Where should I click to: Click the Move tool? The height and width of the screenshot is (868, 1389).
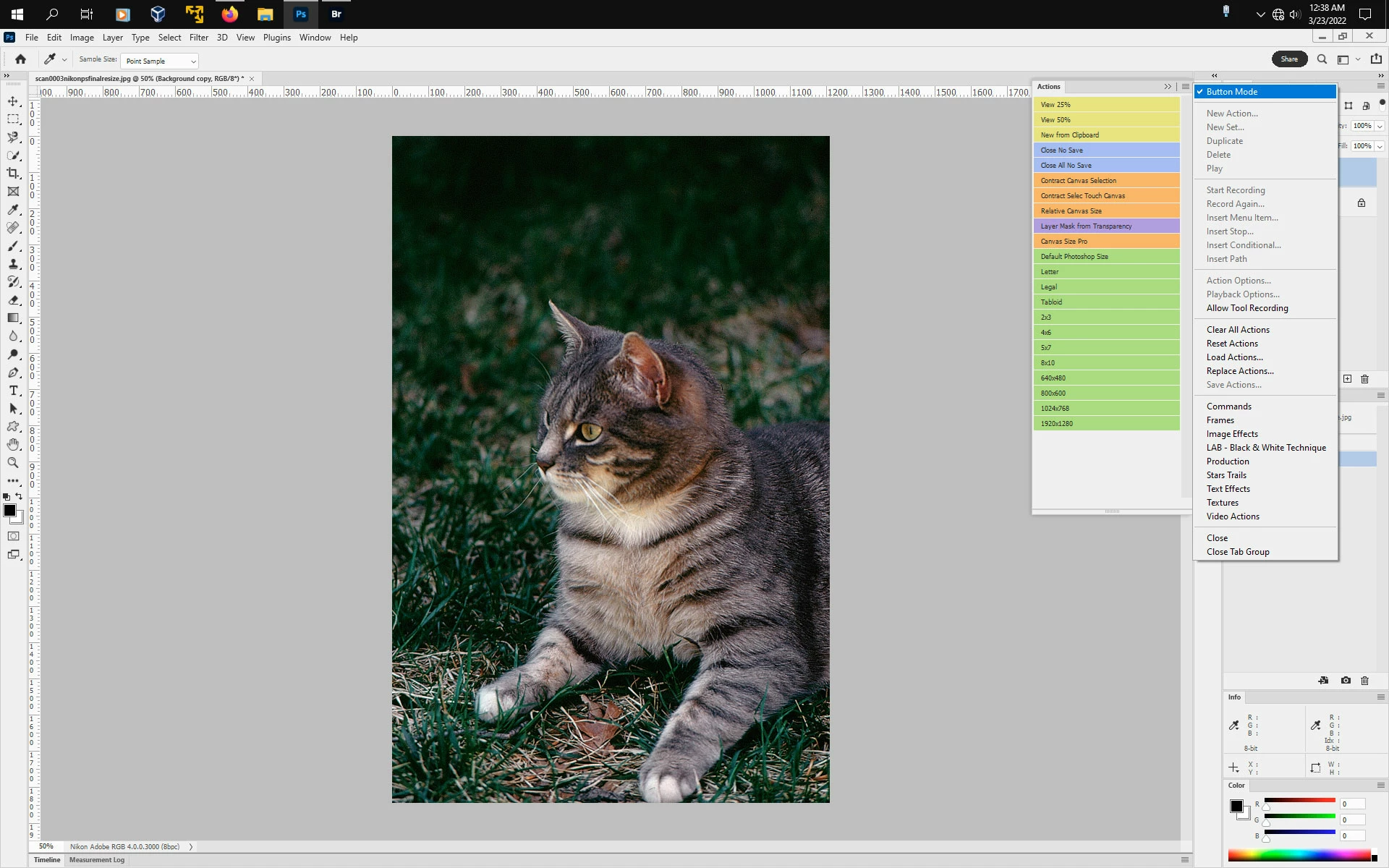tap(13, 101)
